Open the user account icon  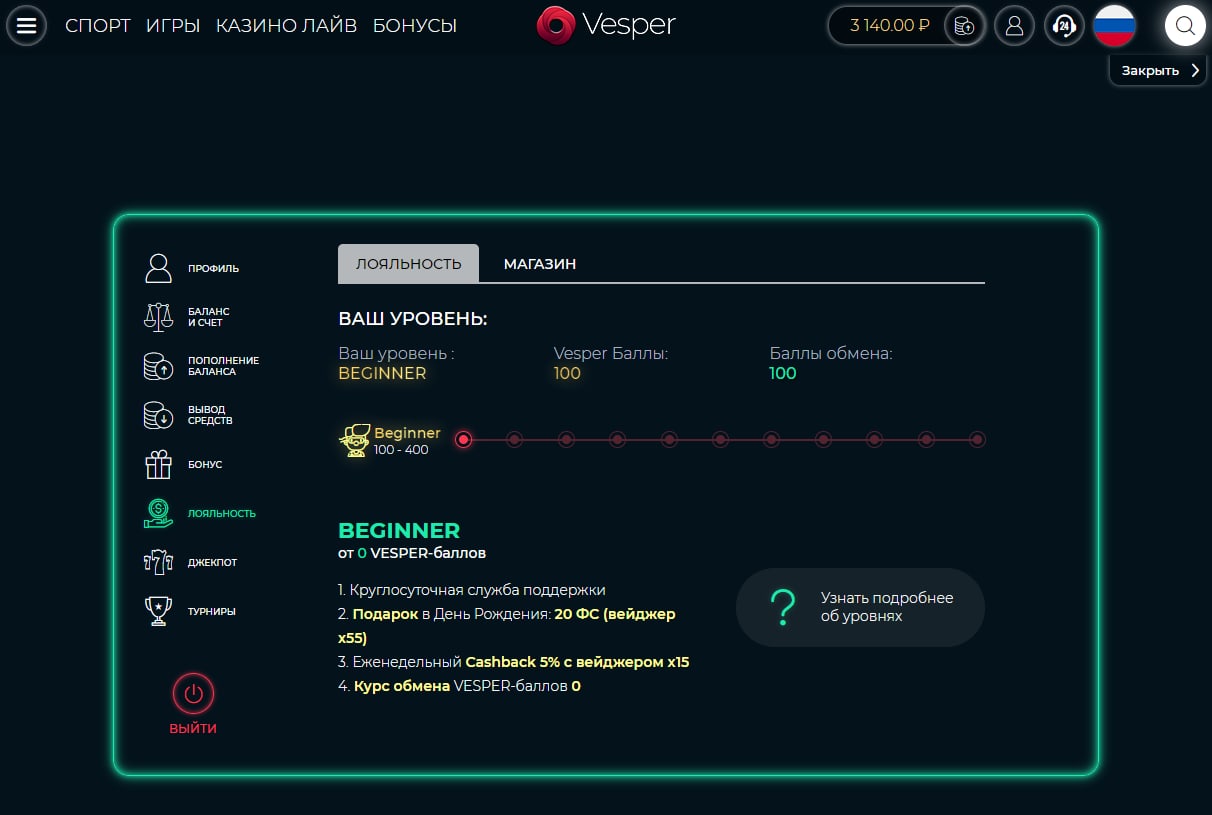click(1014, 26)
